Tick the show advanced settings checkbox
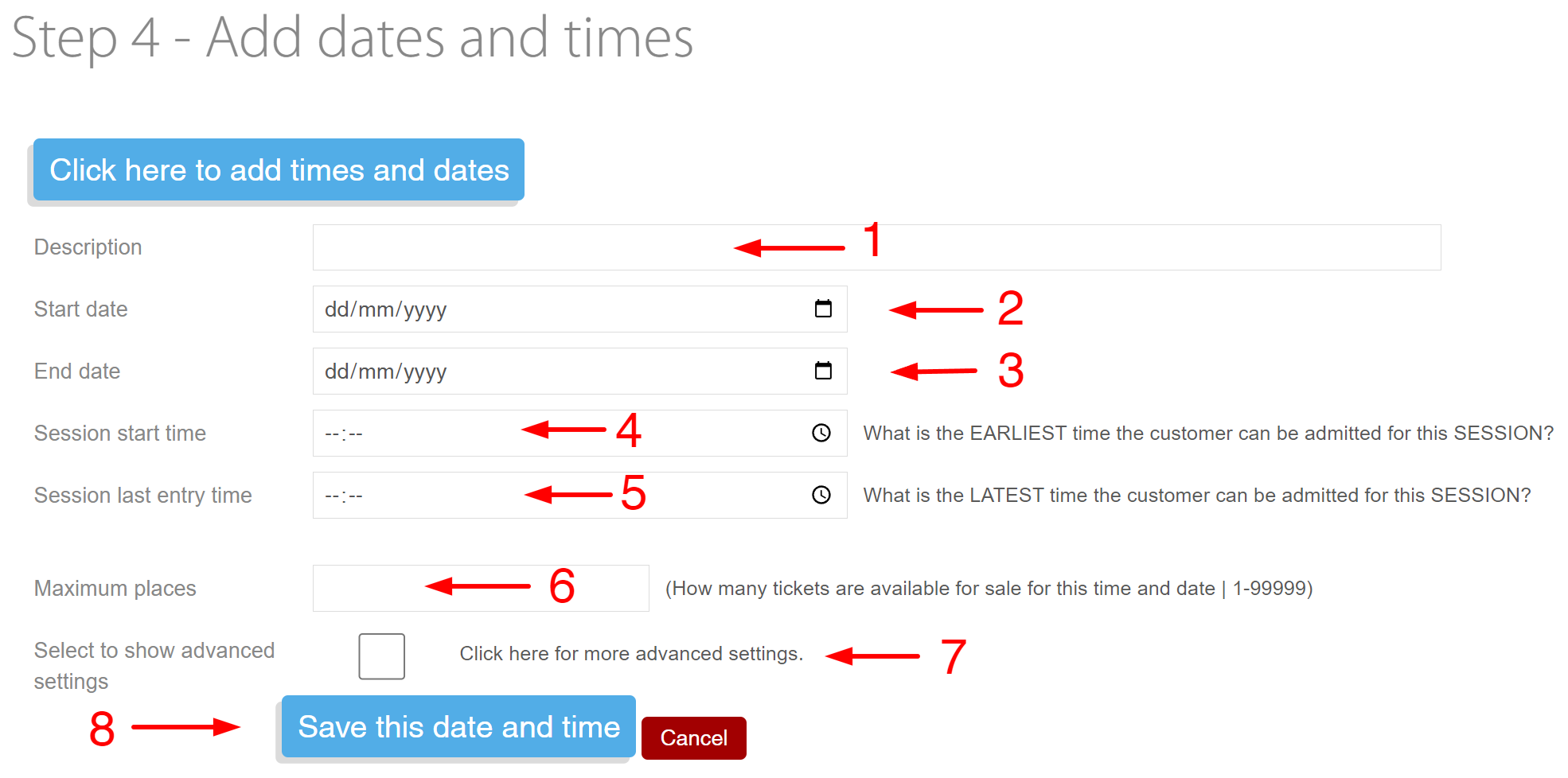Image resolution: width=1568 pixels, height=778 pixels. [x=381, y=656]
